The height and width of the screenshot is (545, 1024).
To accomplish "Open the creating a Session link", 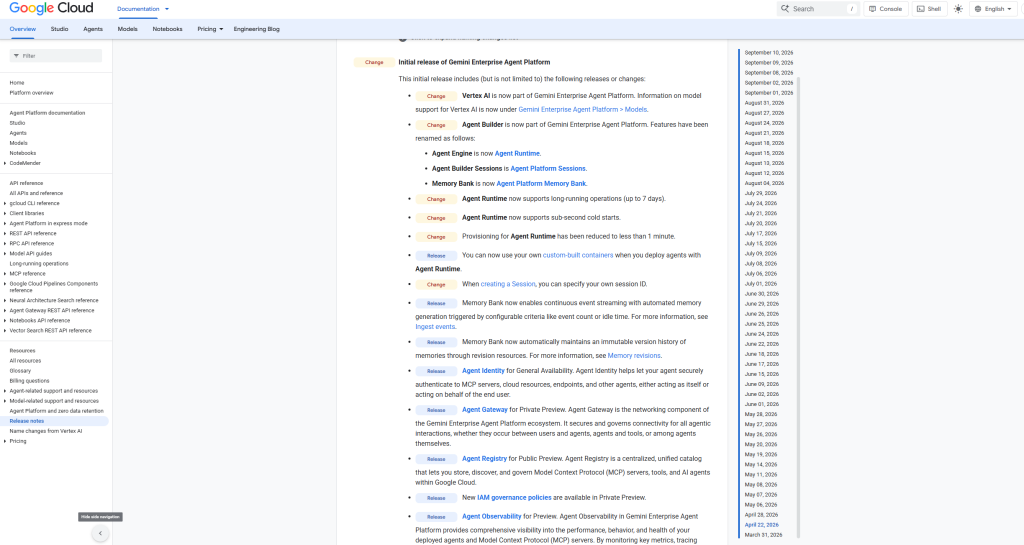I will coord(508,284).
